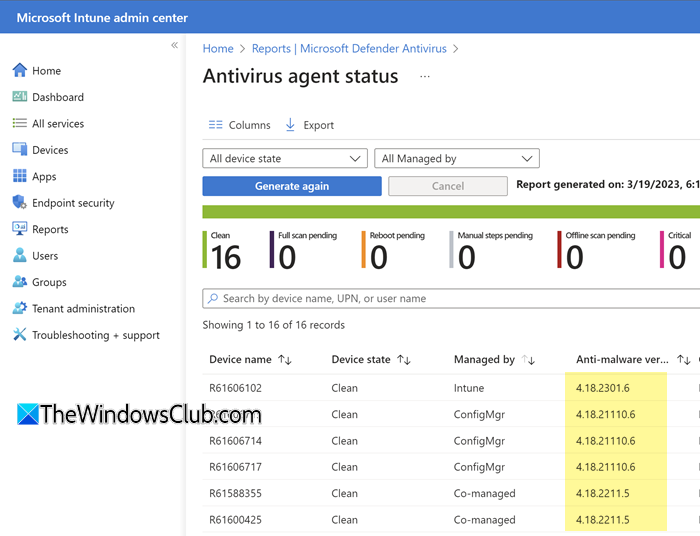
Task: Select the Devices icon in sidebar
Action: click(19, 150)
